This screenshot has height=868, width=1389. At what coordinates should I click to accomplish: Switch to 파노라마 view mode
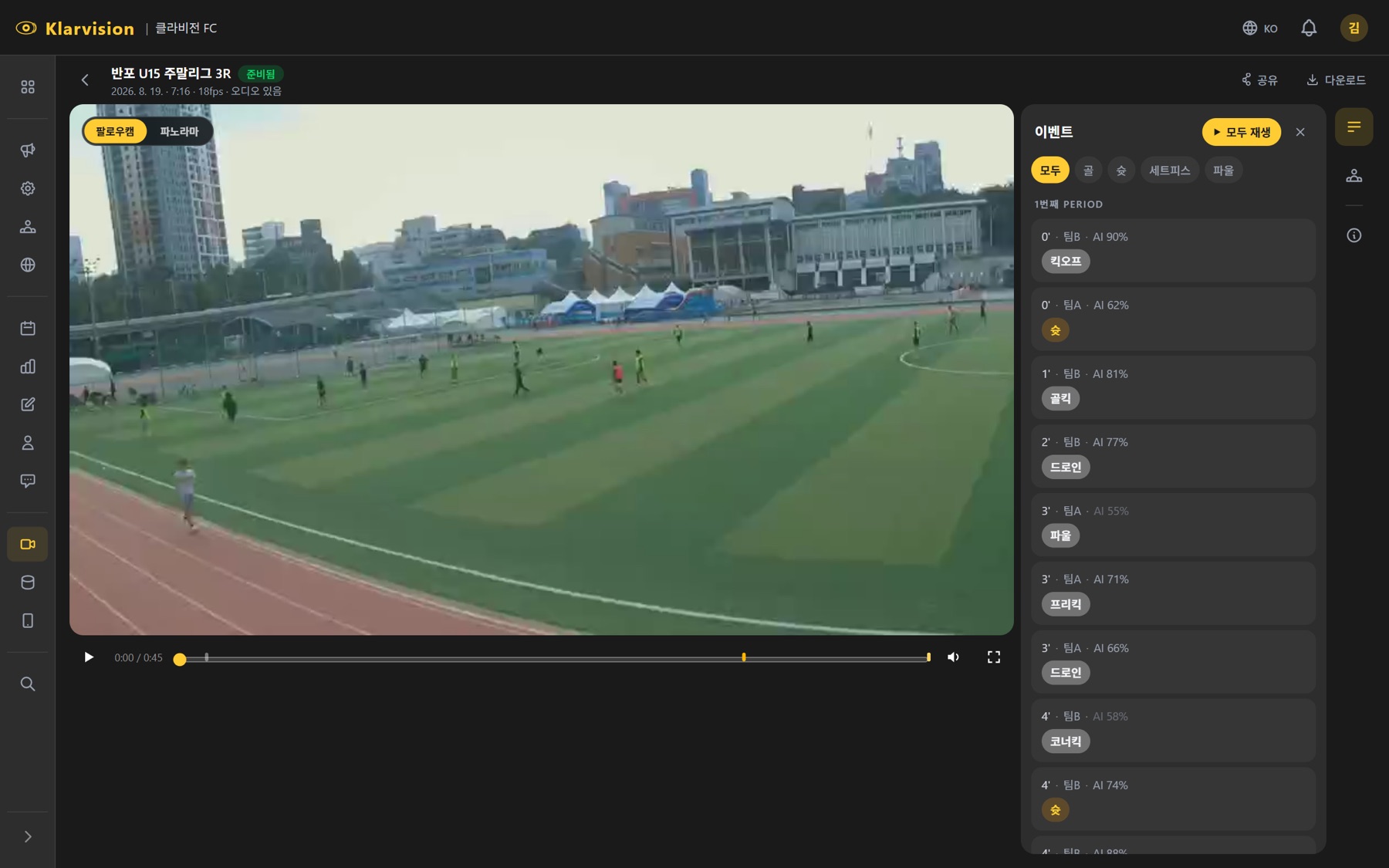tap(179, 131)
